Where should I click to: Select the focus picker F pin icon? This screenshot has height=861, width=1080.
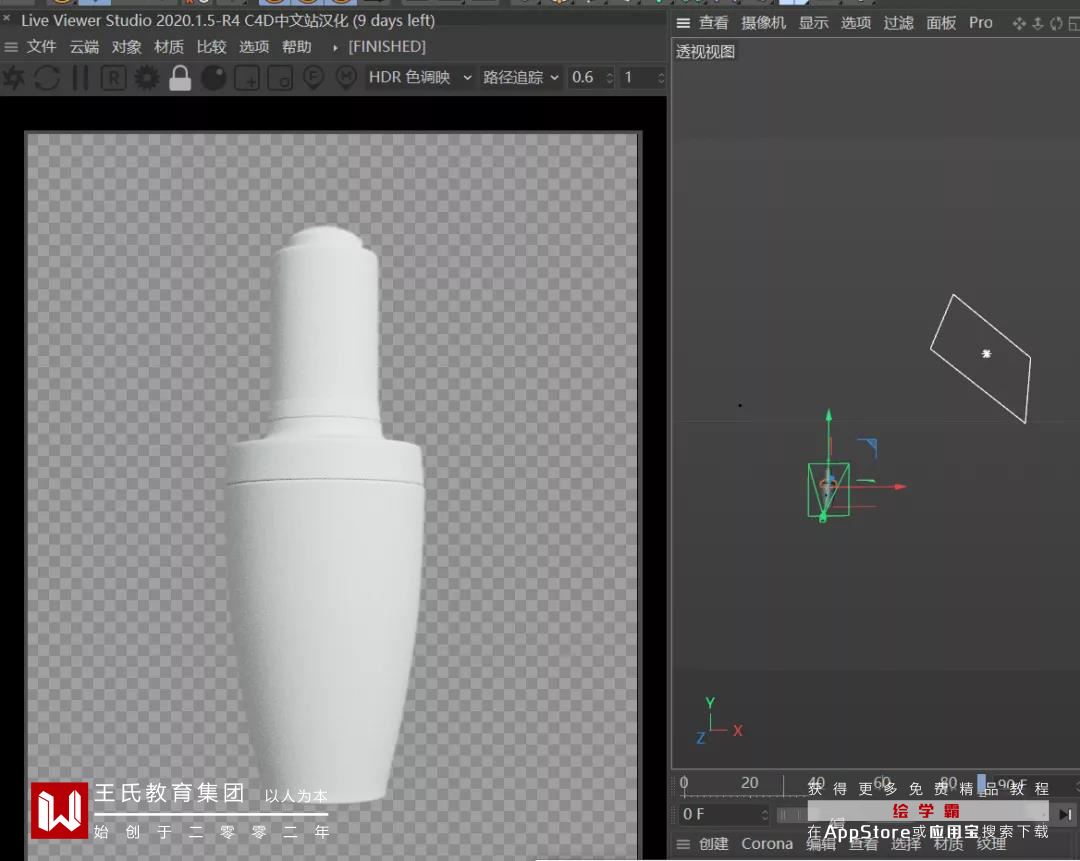(313, 78)
